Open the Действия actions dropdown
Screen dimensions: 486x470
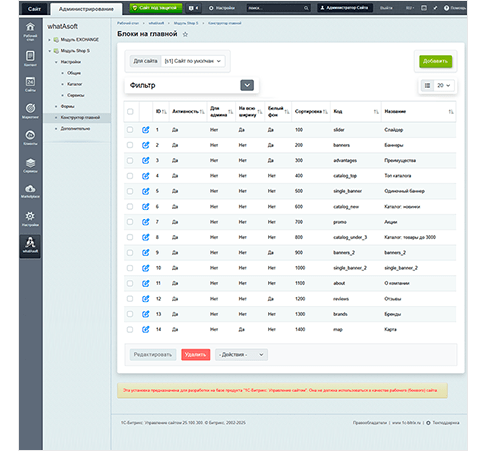click(241, 354)
